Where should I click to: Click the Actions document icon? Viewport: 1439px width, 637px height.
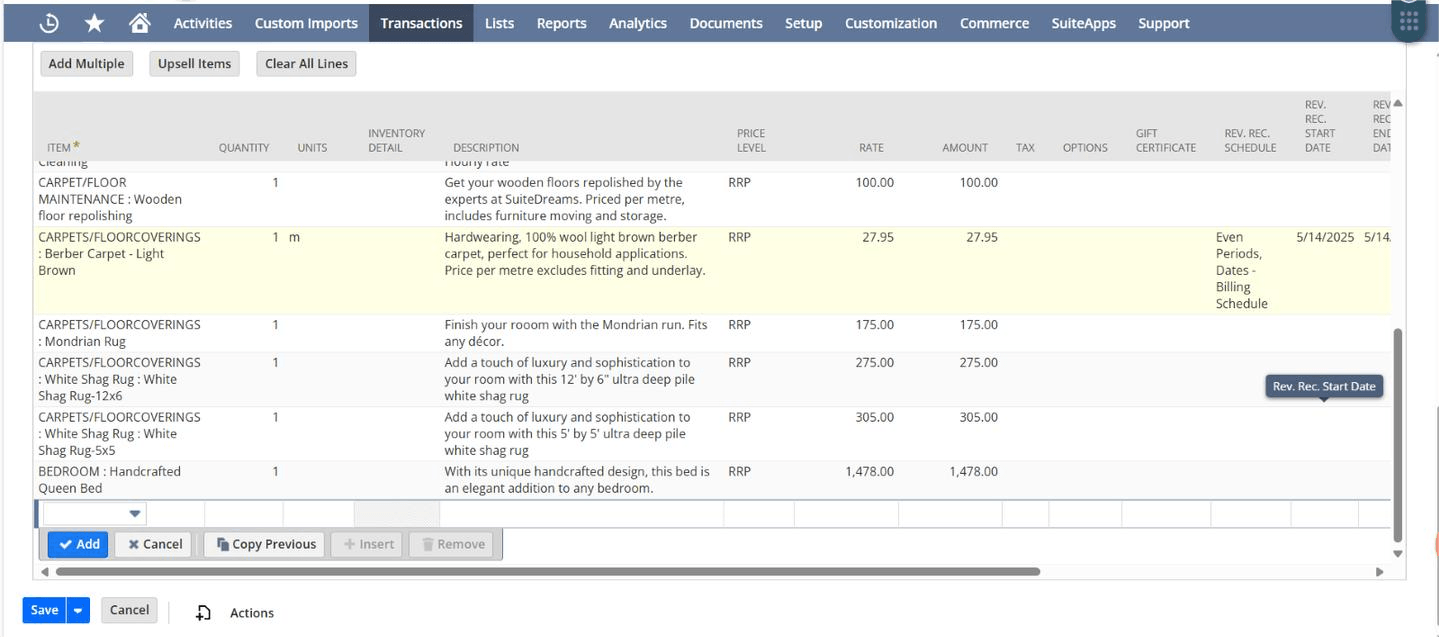point(203,613)
